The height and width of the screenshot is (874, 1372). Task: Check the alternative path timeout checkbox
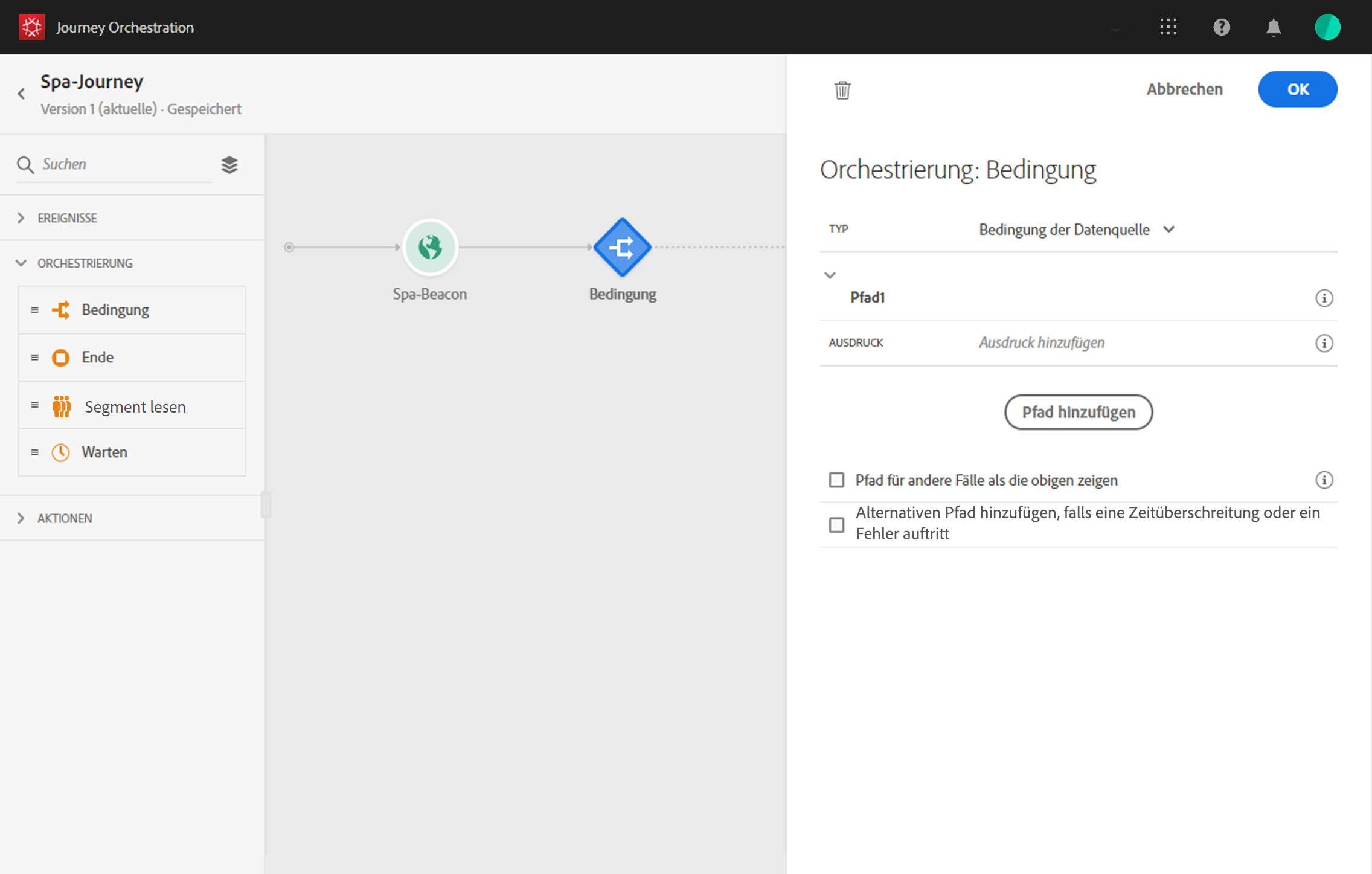click(836, 524)
